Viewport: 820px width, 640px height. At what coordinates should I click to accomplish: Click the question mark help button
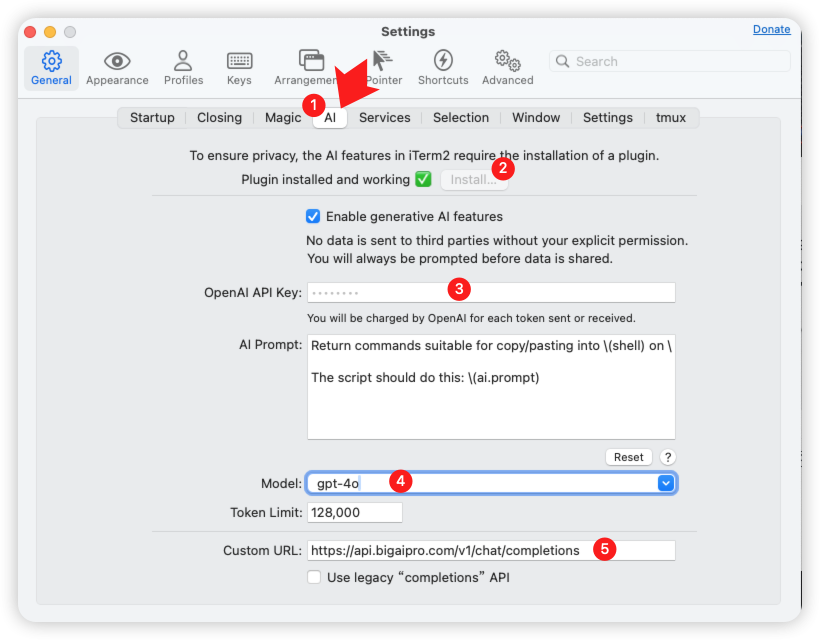tap(667, 457)
